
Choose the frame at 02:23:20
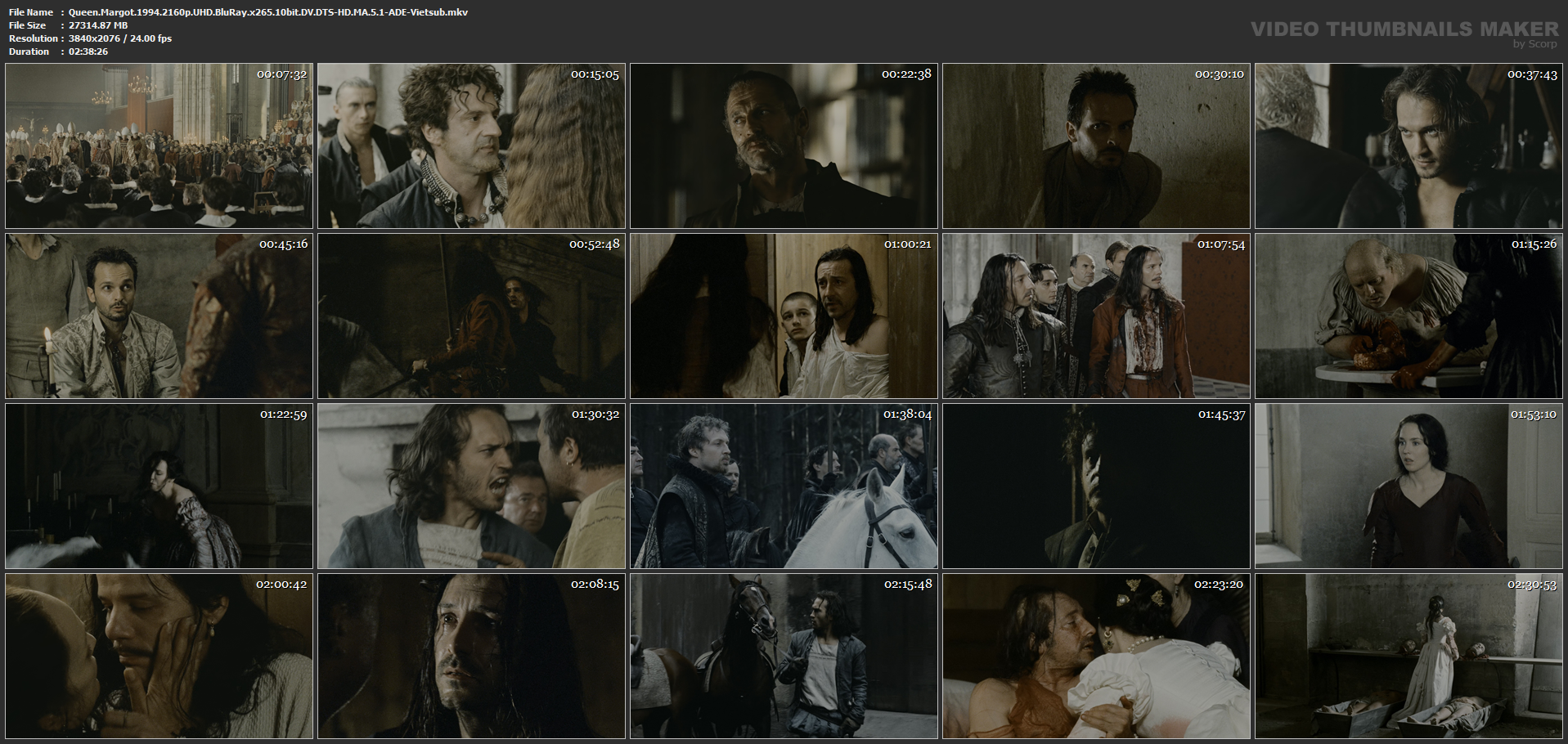coord(1097,657)
